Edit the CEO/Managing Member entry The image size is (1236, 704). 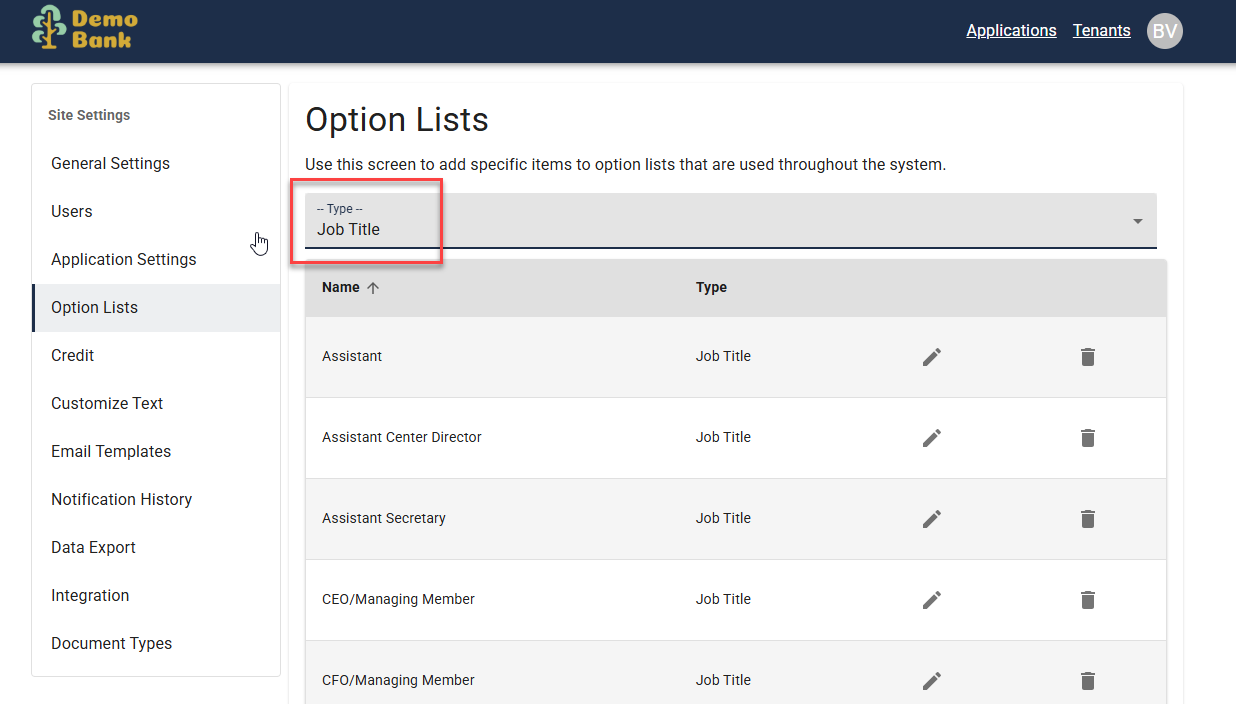point(932,600)
